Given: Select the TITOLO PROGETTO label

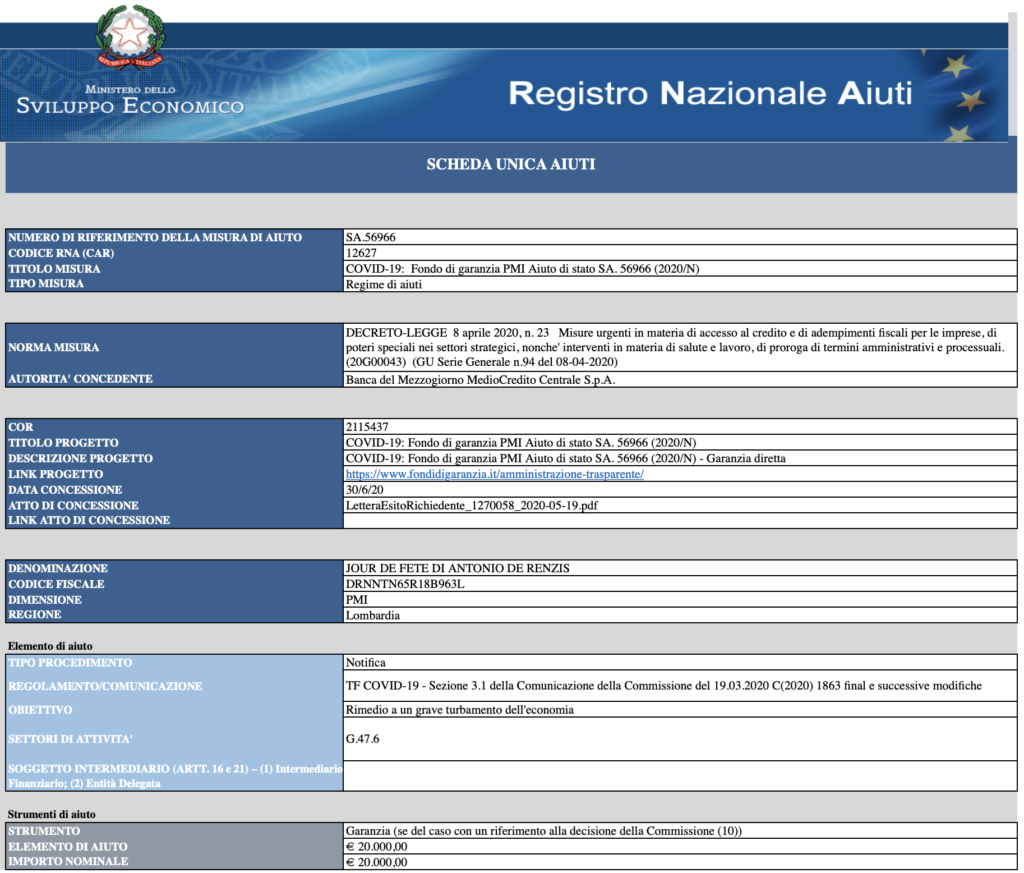Looking at the screenshot, I should (x=63, y=443).
